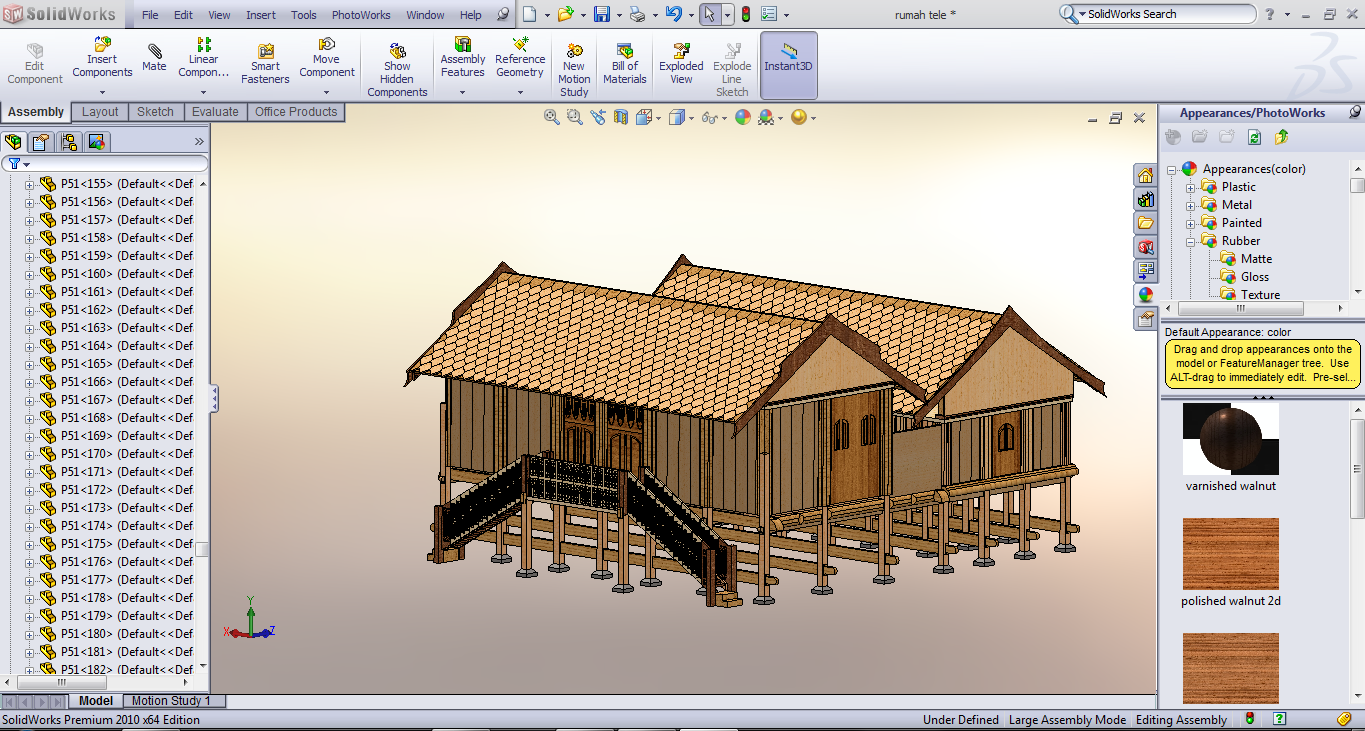Click the Save icon in top toolbar

coord(602,14)
